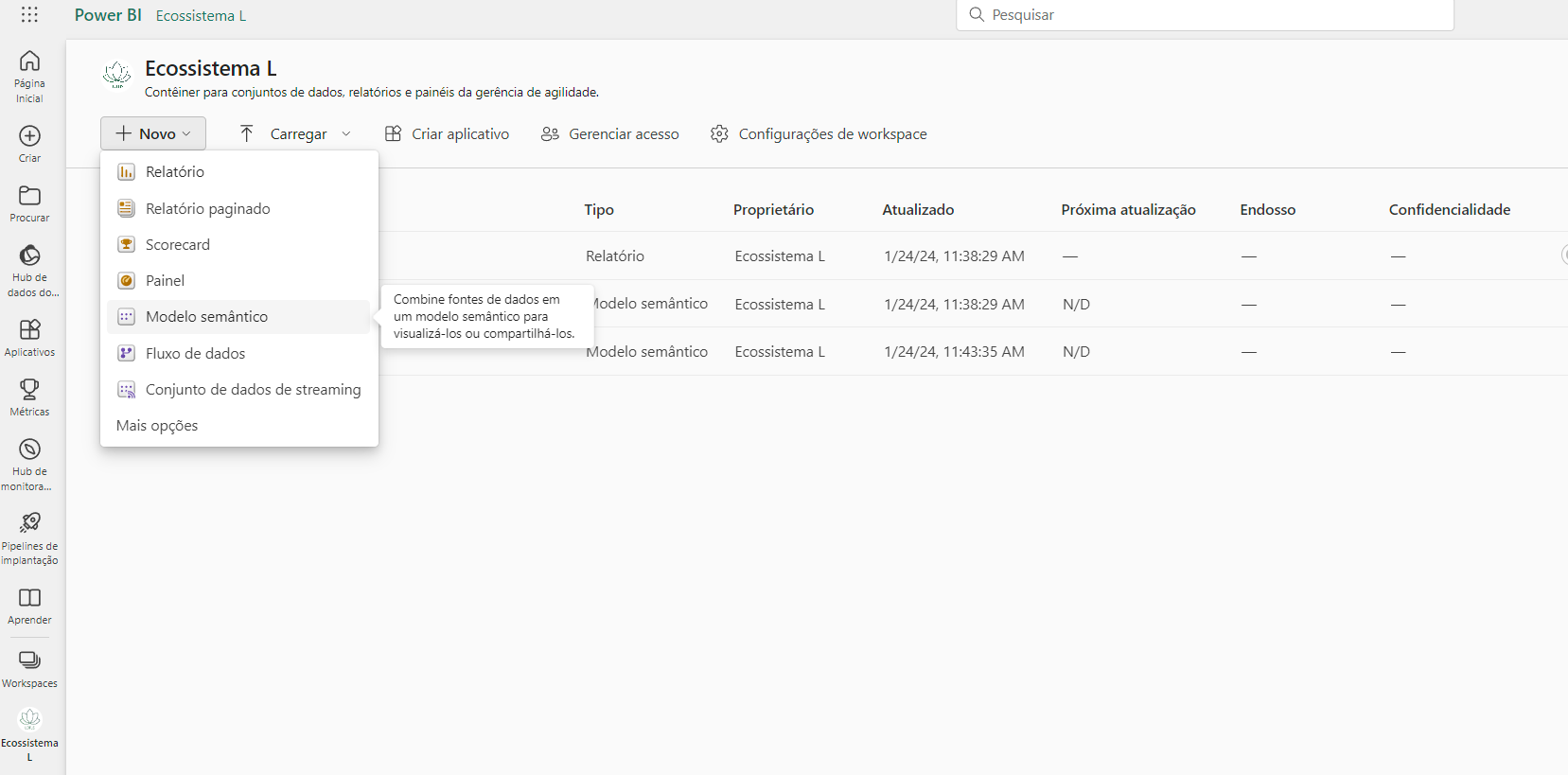Click the Painel gauge icon in menu
This screenshot has height=775, width=1568.
(126, 281)
